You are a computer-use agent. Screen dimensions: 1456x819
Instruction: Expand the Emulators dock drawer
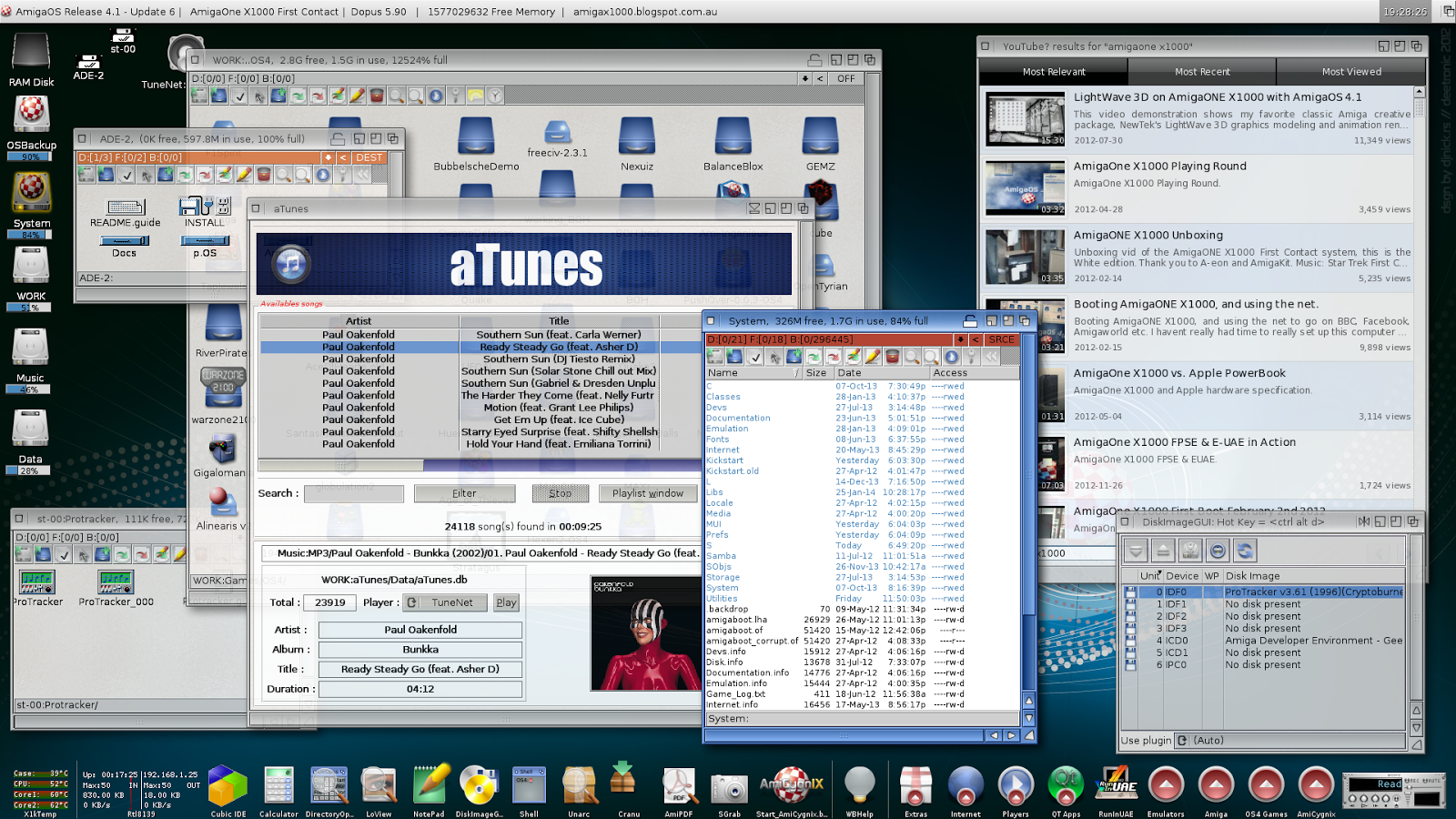tap(1166, 786)
